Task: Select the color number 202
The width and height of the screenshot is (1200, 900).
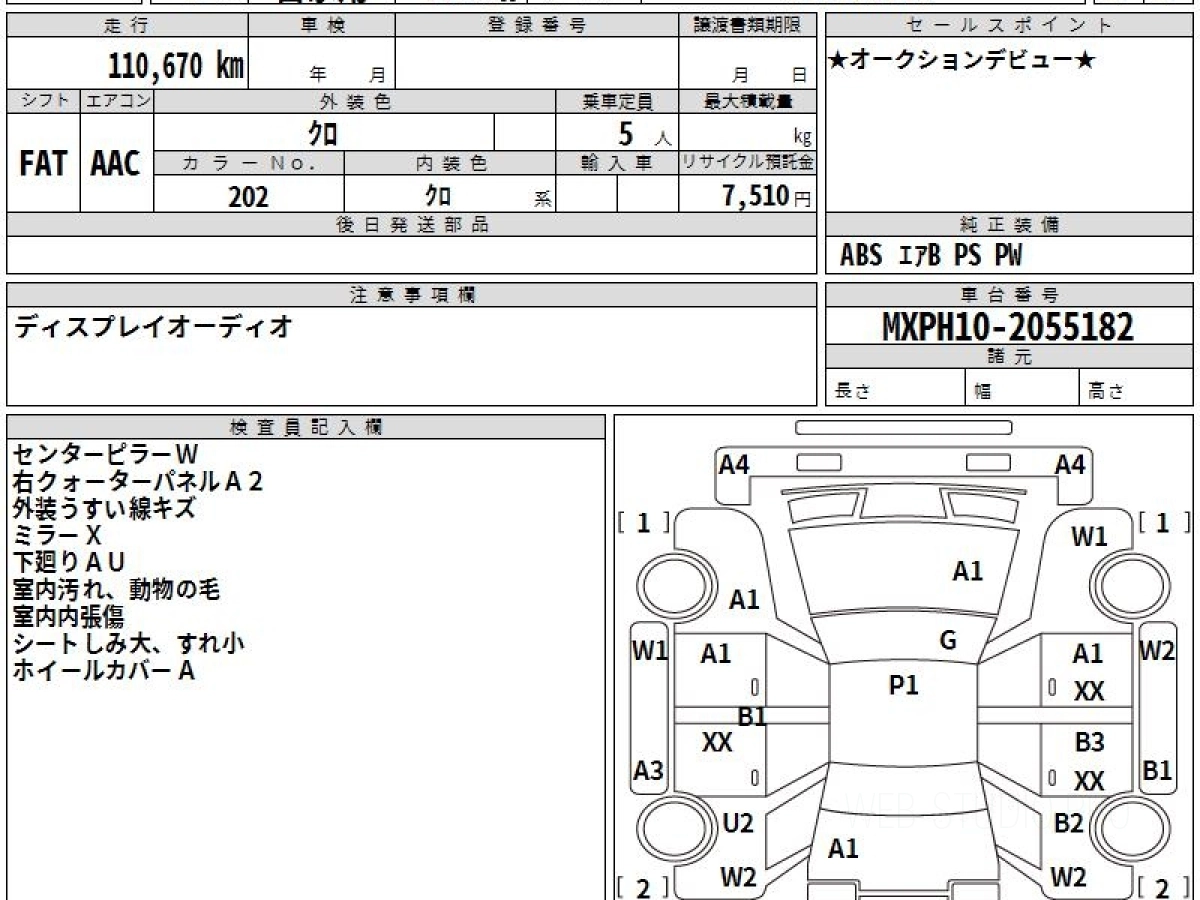Action: pyautogui.click(x=248, y=196)
